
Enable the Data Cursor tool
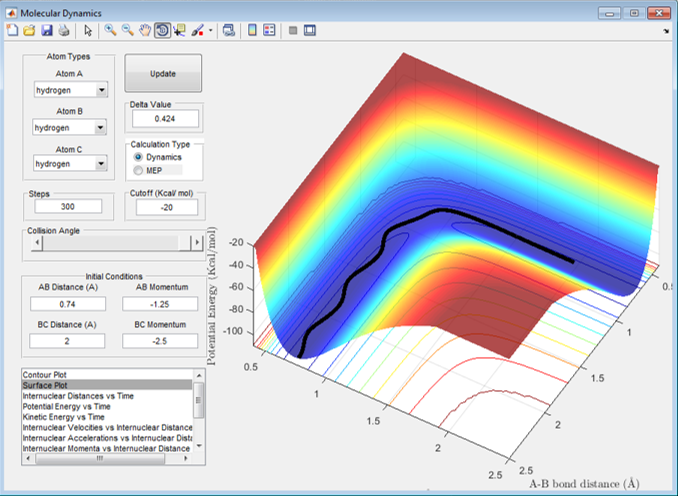click(179, 31)
